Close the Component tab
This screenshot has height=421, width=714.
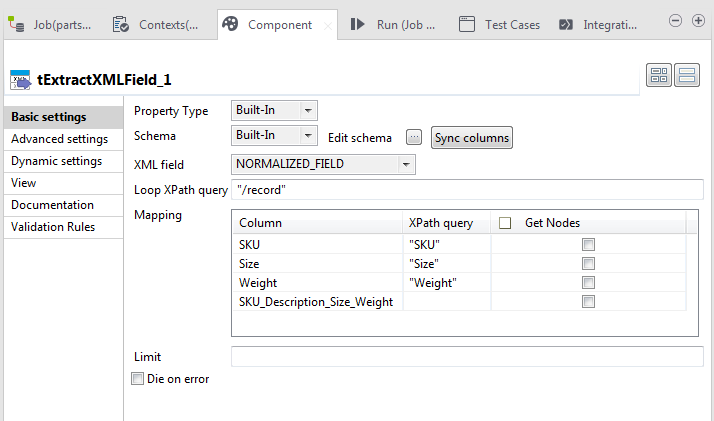tap(328, 24)
